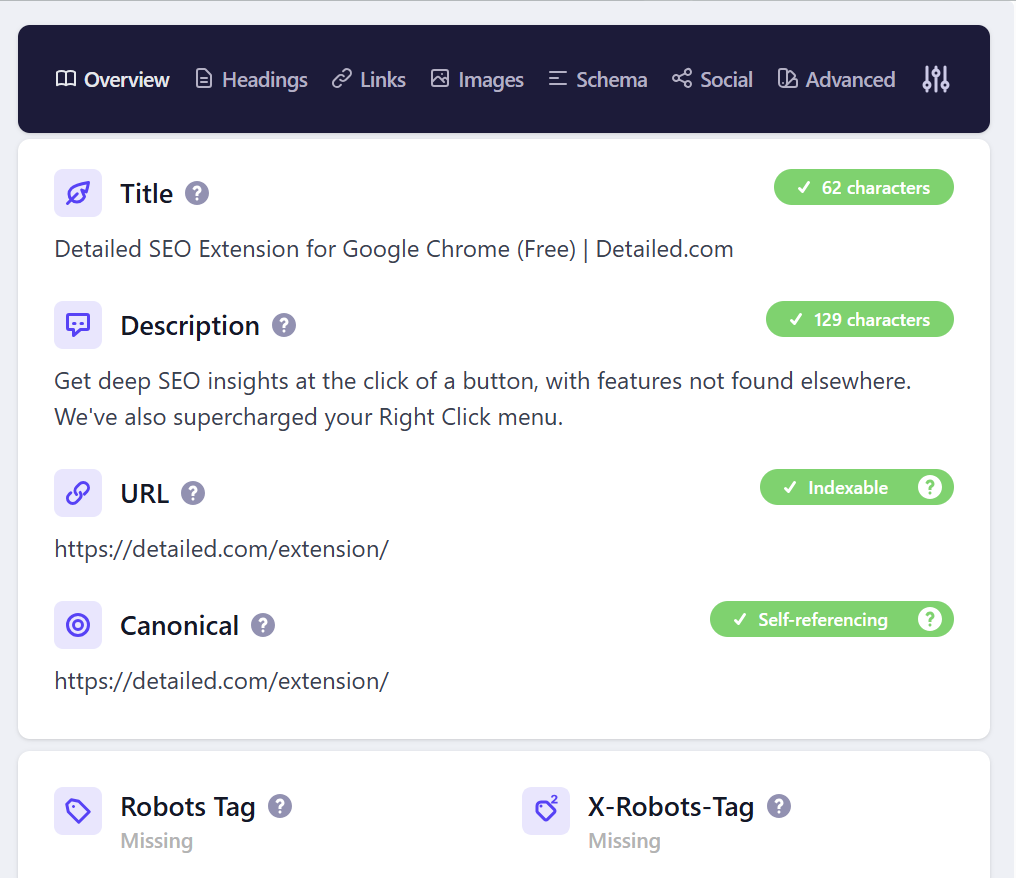Click the Title section feather icon
The width and height of the screenshot is (1016, 878).
[78, 193]
